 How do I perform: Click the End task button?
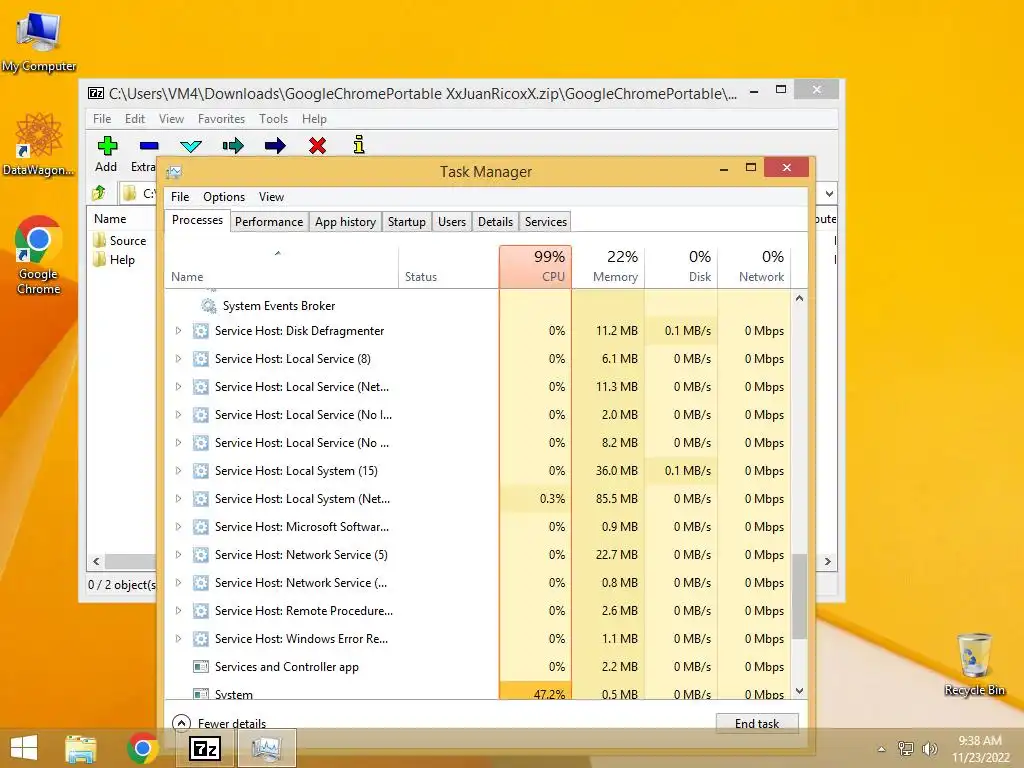(757, 724)
